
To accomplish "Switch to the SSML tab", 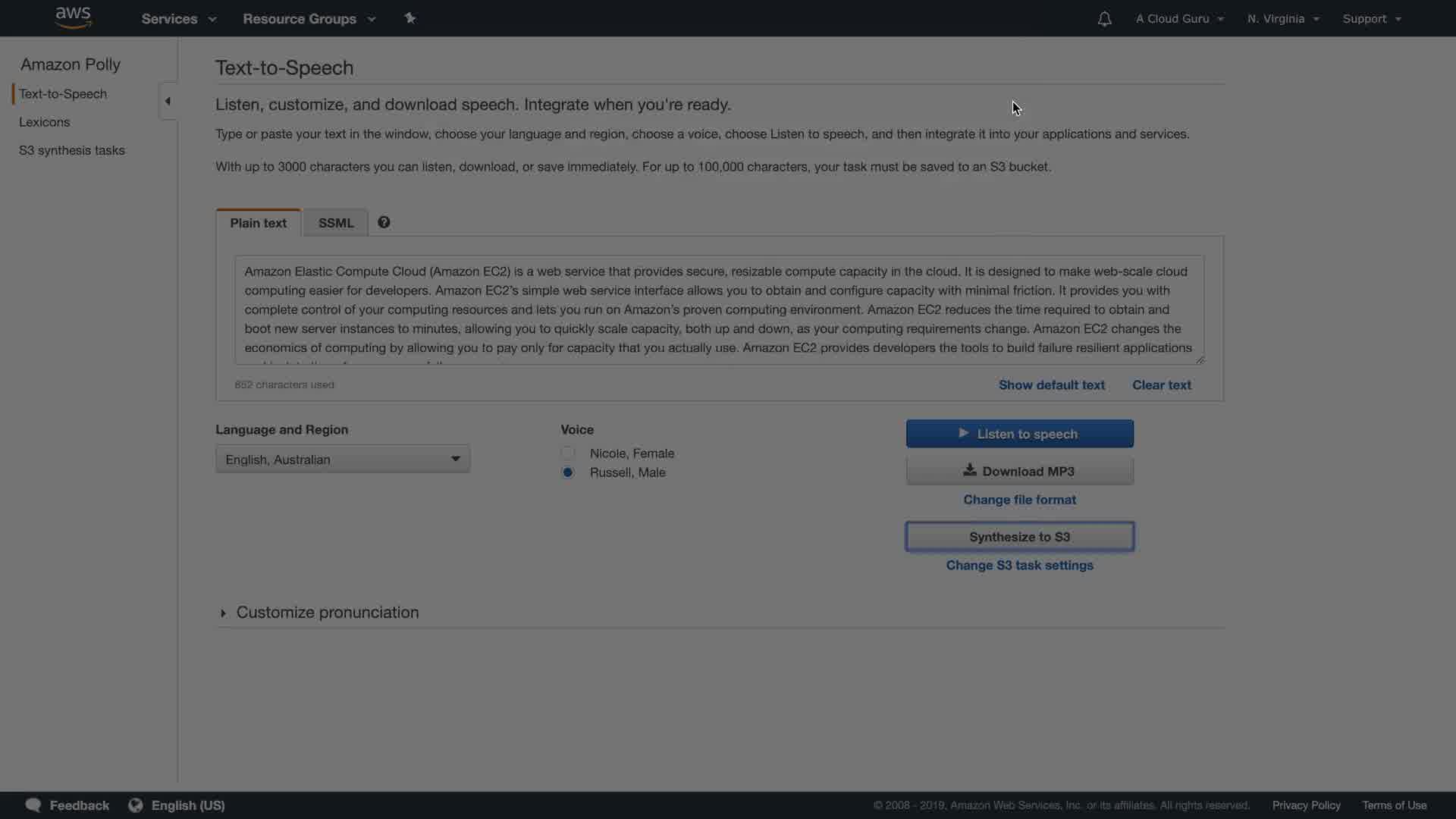I will pos(335,223).
